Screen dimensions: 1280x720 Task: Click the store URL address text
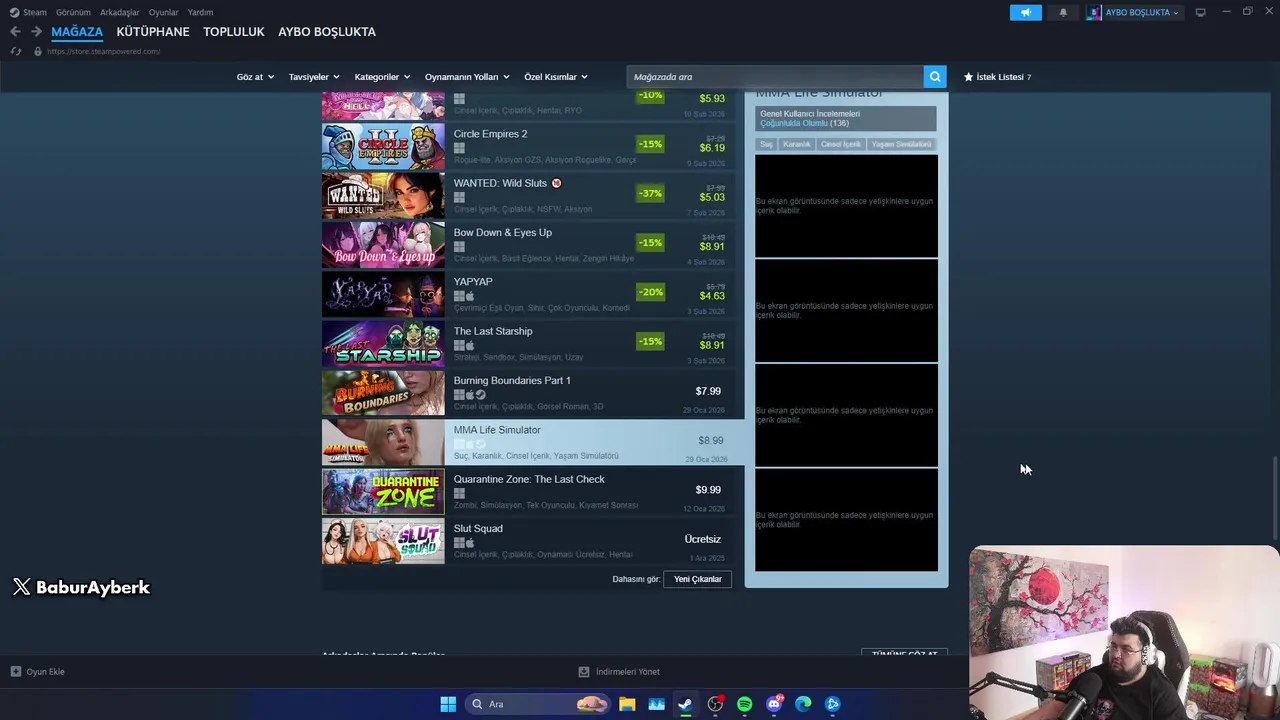(x=103, y=51)
